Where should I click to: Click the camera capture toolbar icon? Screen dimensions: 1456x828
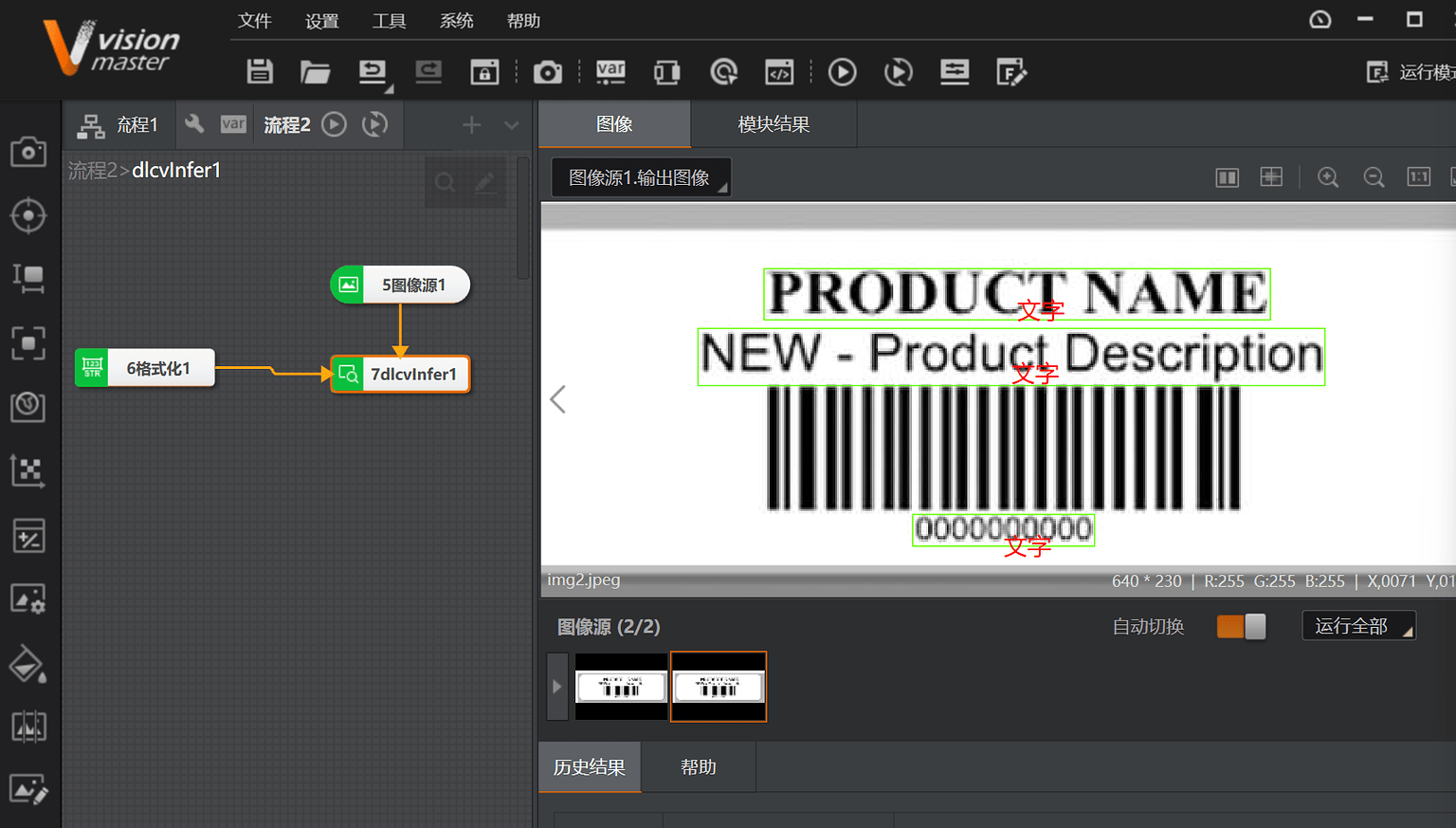547,72
